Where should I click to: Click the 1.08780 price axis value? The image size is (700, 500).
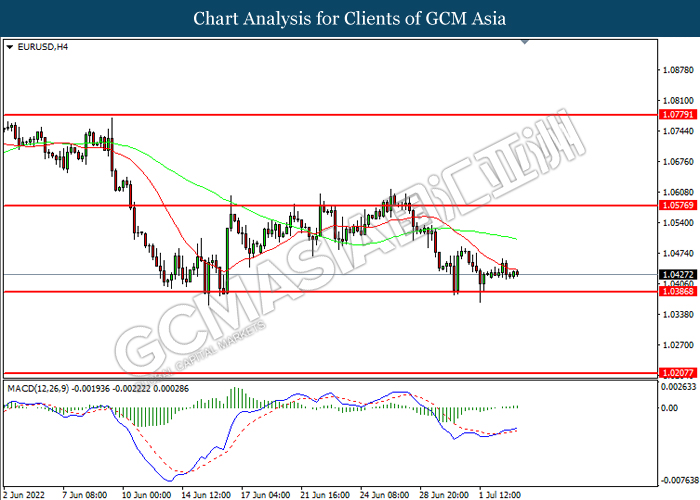678,70
